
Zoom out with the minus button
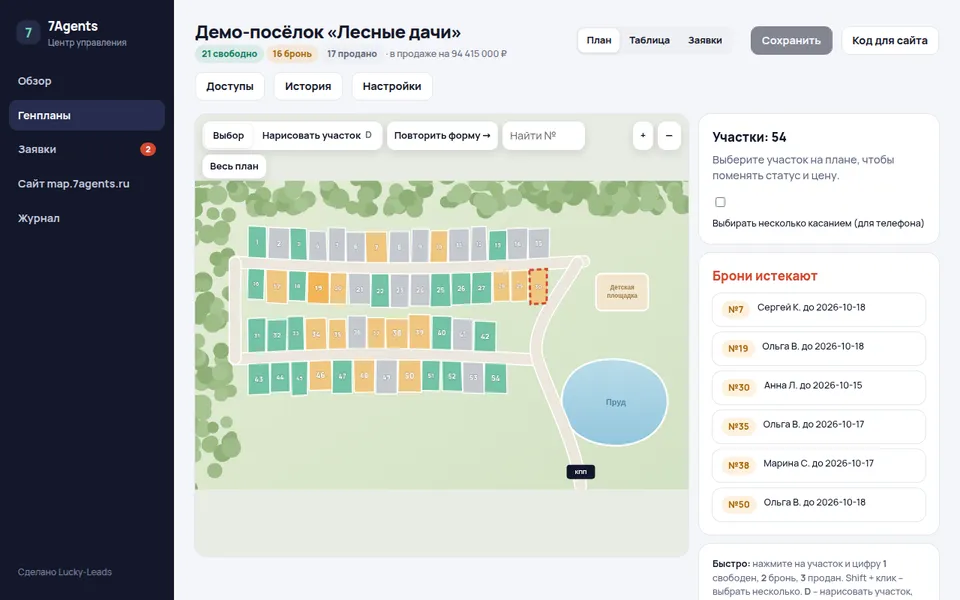(x=669, y=135)
